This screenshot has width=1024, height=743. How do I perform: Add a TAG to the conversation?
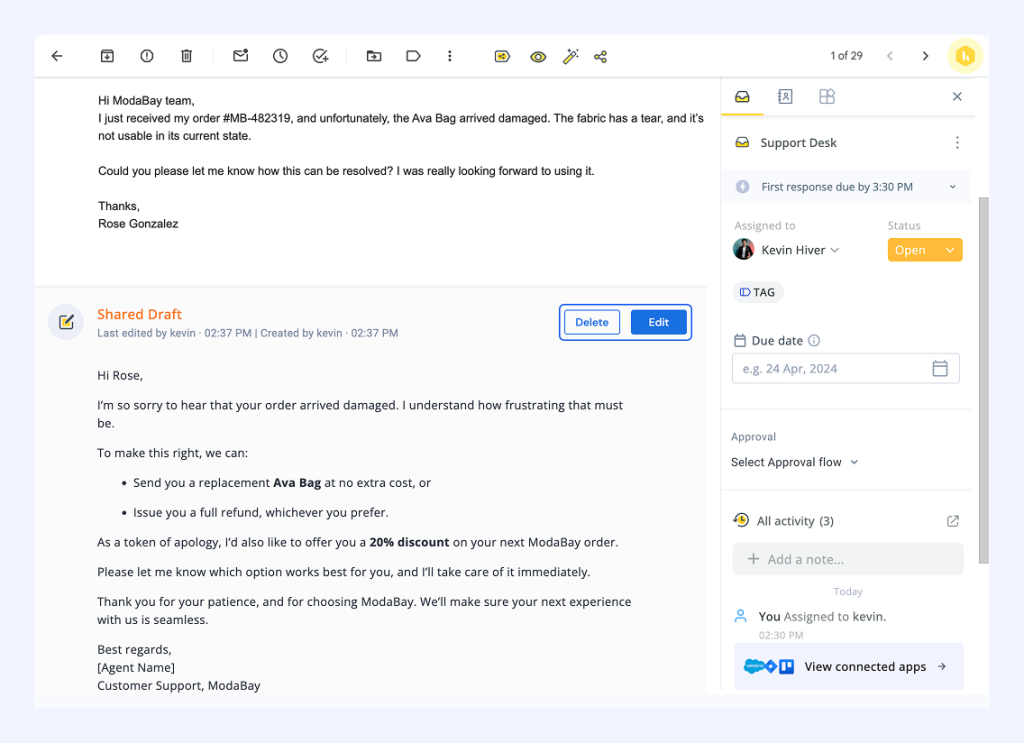click(758, 292)
